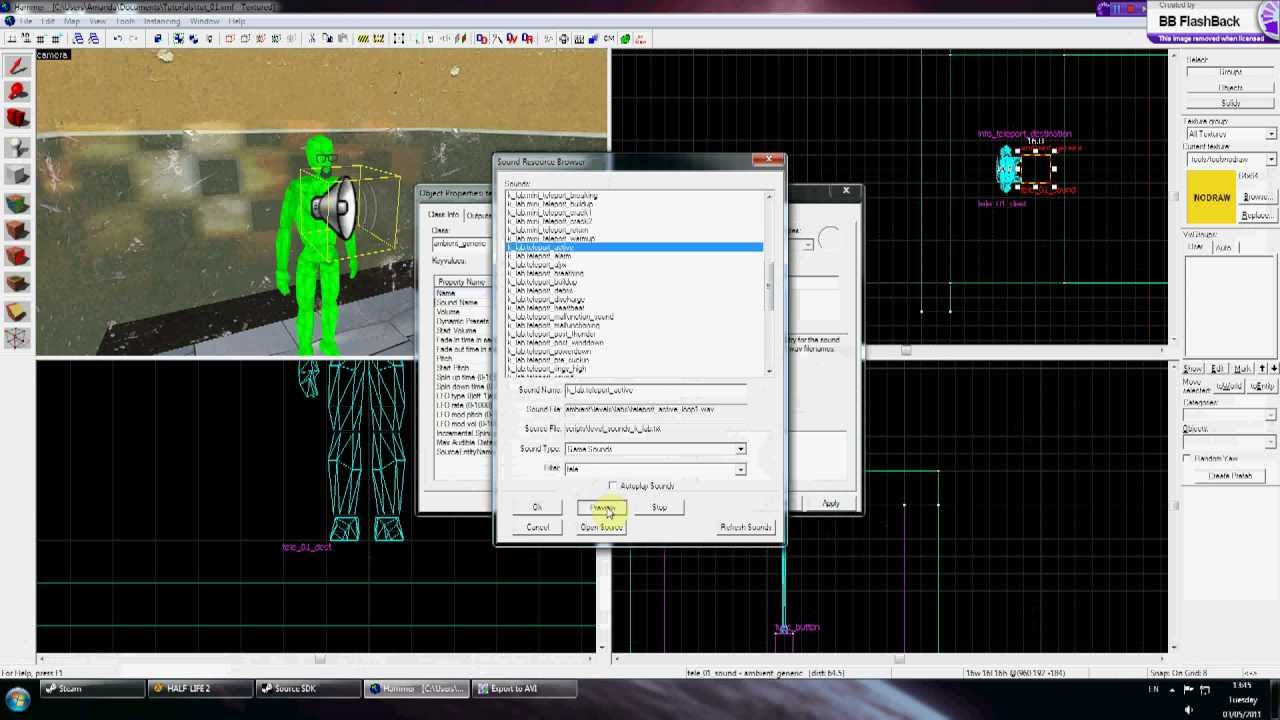Open HALF LIFE 2 from the taskbar

(200, 689)
